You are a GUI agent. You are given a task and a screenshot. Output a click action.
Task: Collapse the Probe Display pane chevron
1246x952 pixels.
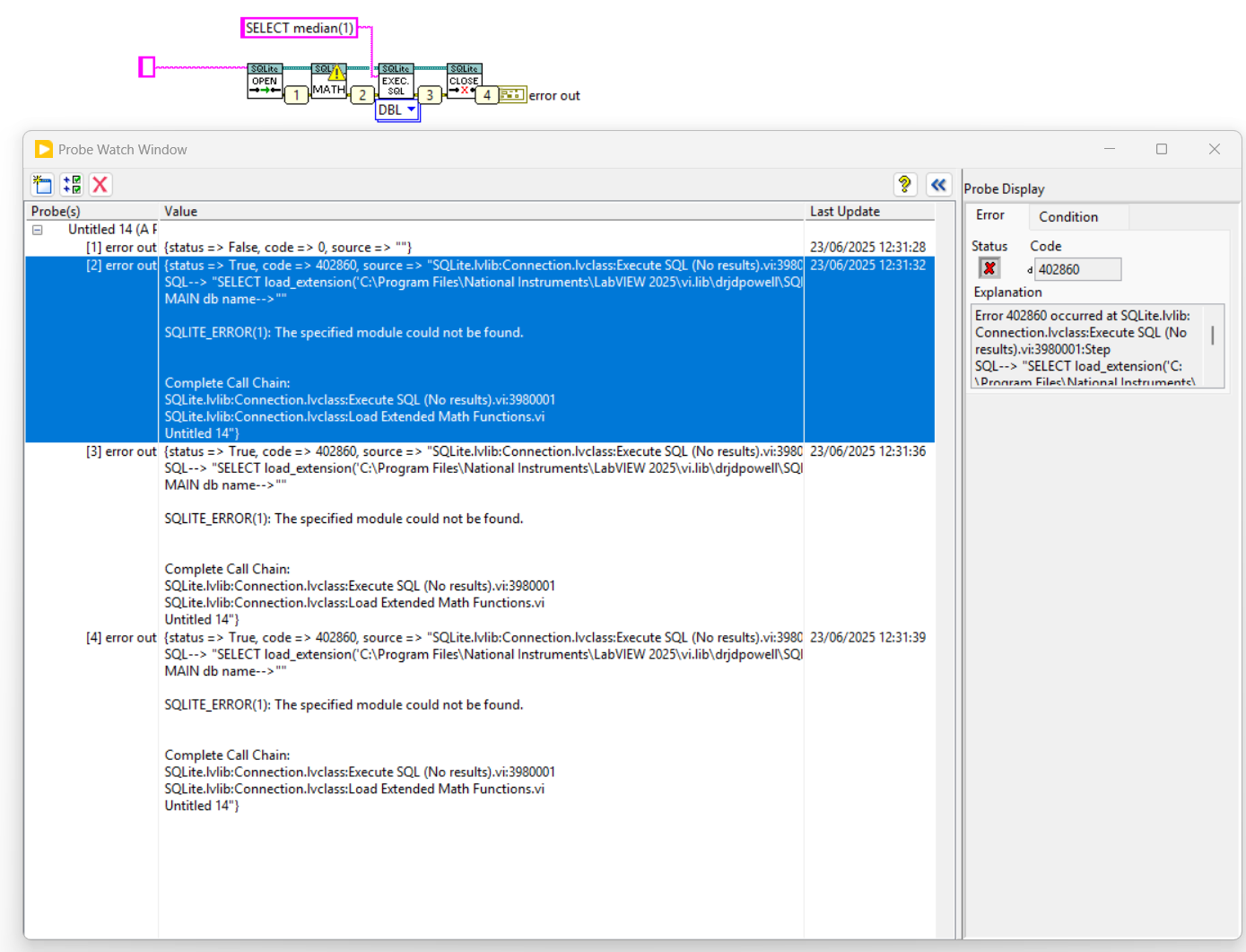click(x=938, y=185)
